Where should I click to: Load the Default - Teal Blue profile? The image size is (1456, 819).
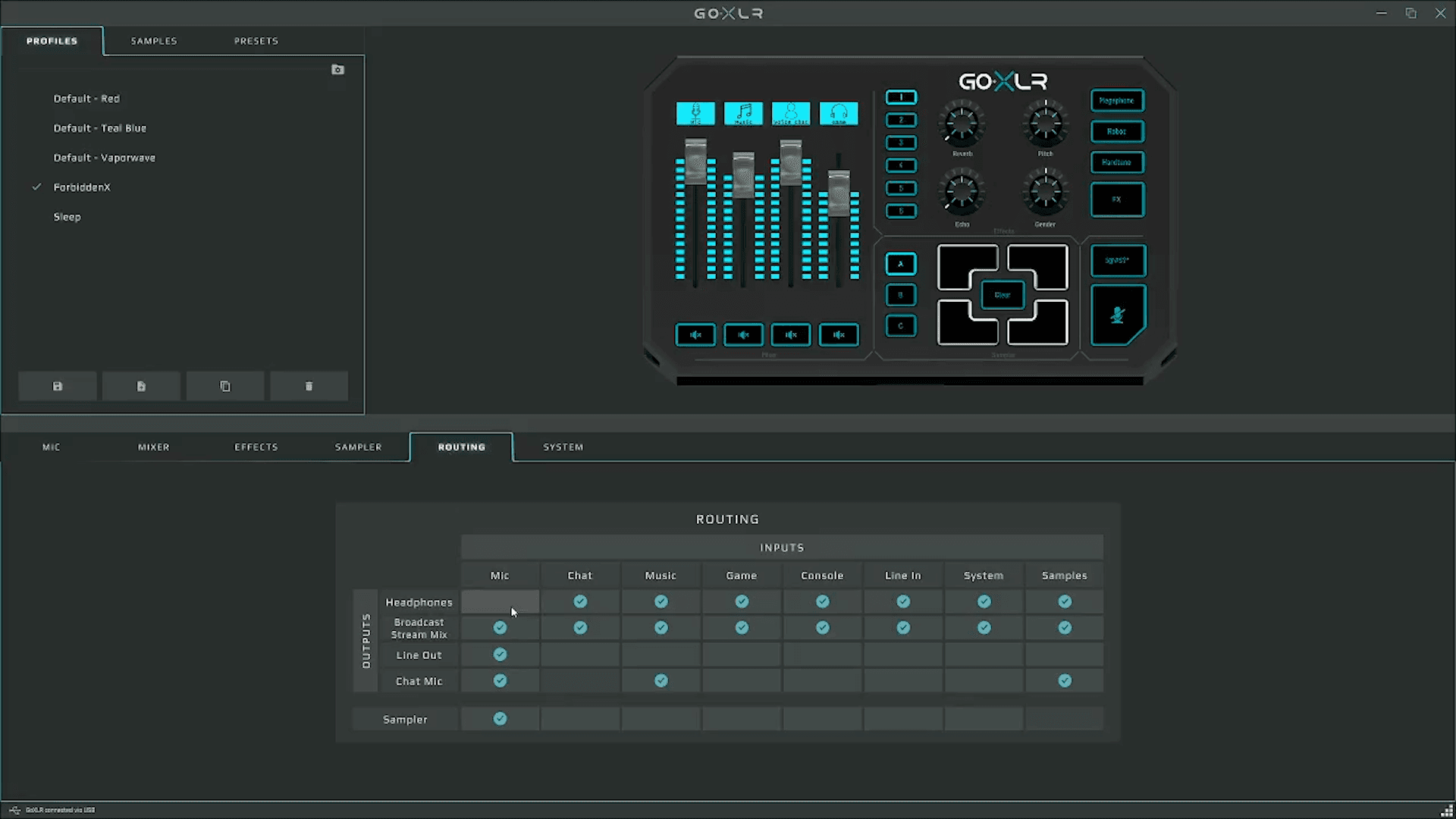click(x=100, y=128)
